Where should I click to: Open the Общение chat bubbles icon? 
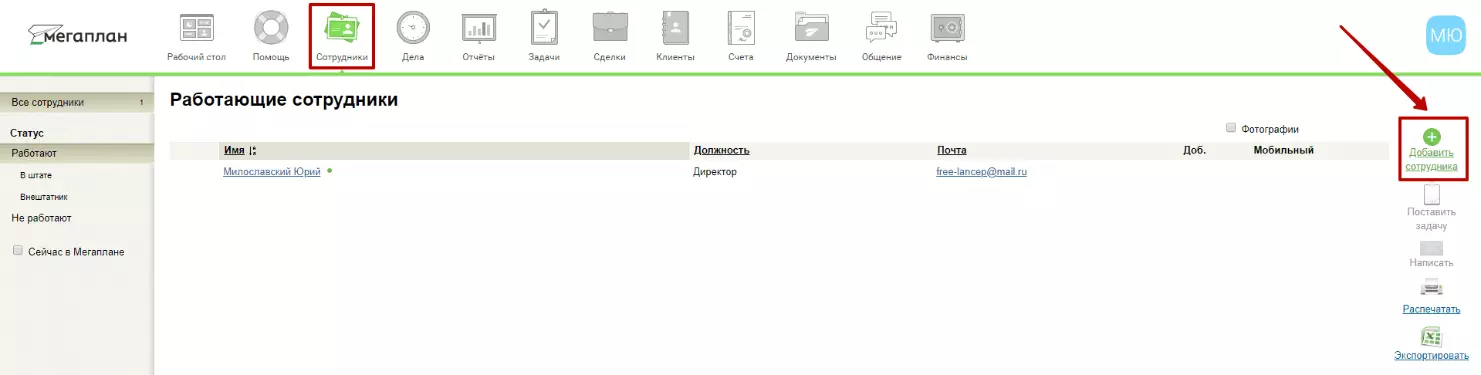coord(881,28)
